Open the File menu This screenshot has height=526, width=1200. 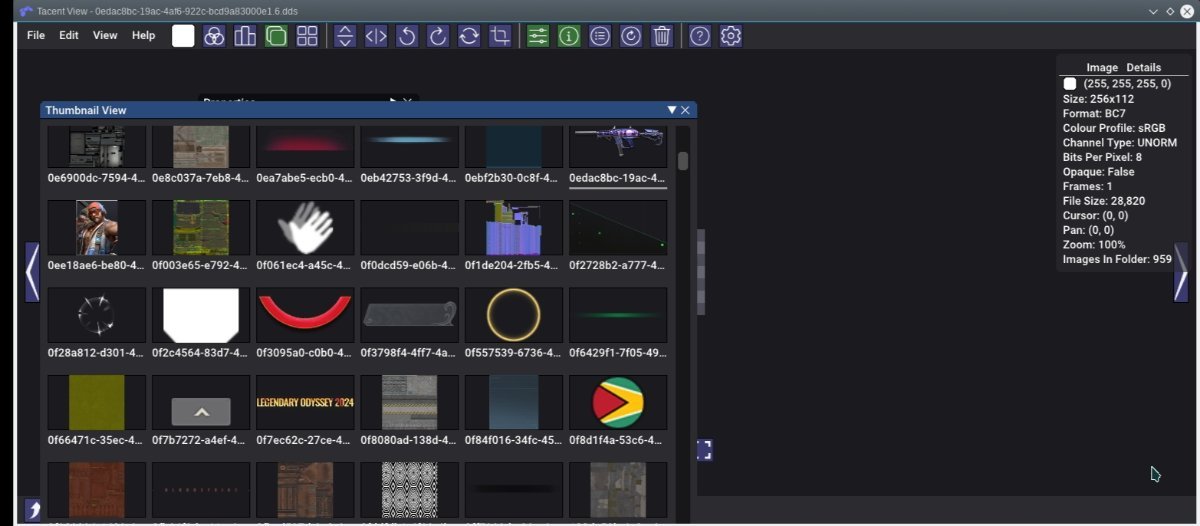[36, 35]
